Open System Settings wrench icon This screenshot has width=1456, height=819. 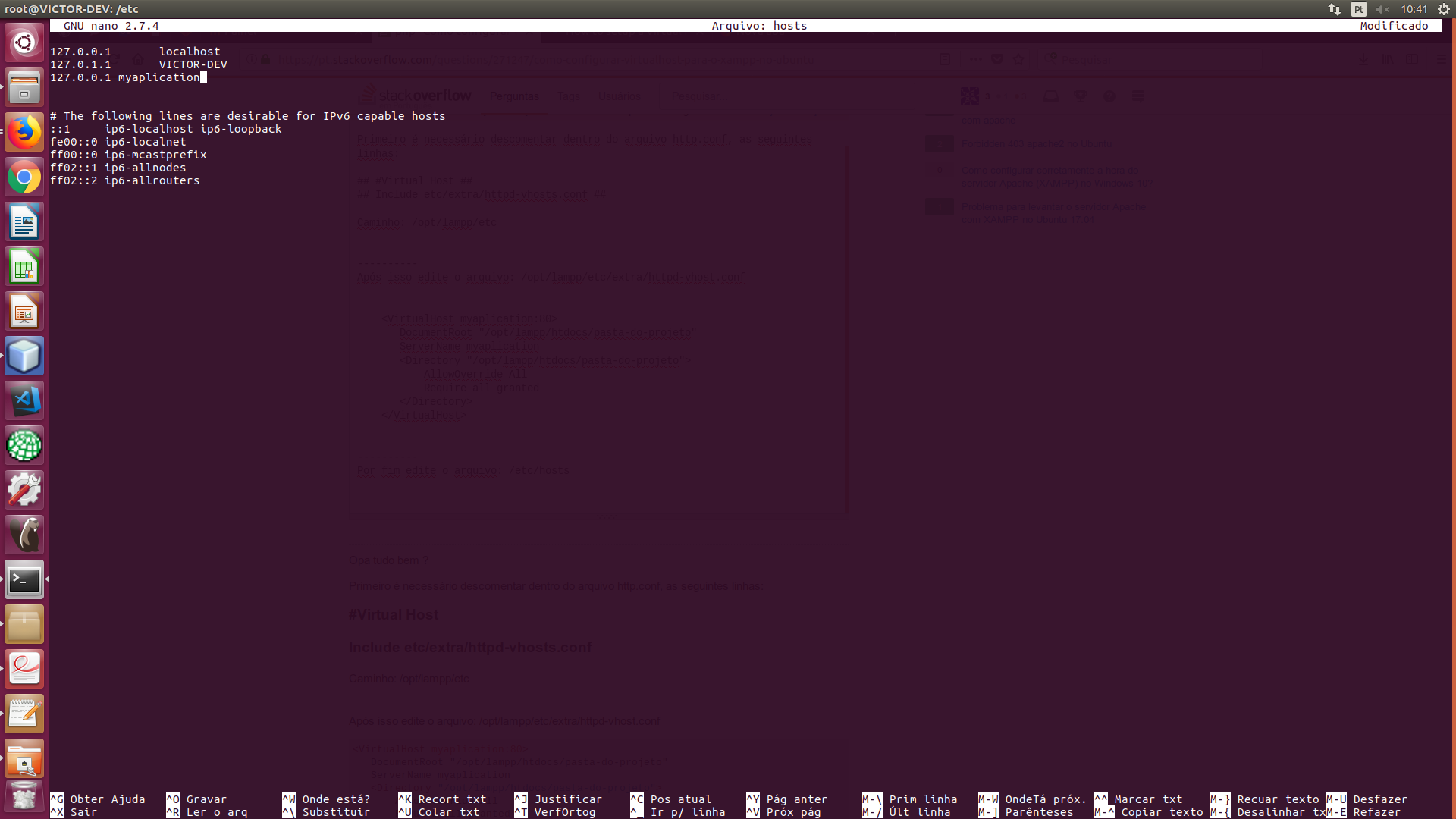click(24, 490)
